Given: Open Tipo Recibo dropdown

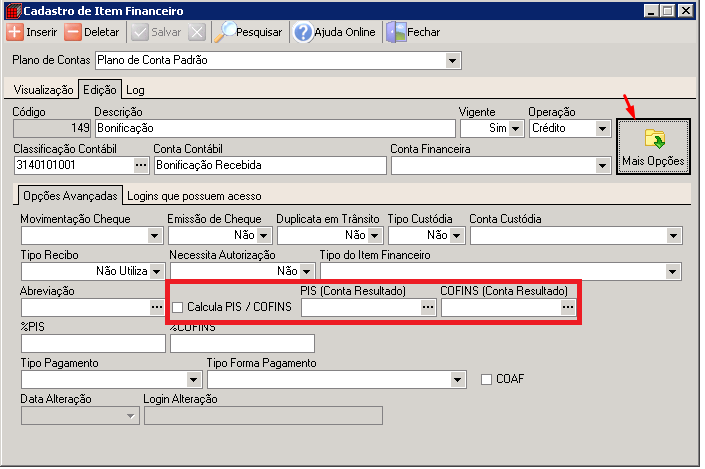Looking at the screenshot, I should click(x=156, y=272).
